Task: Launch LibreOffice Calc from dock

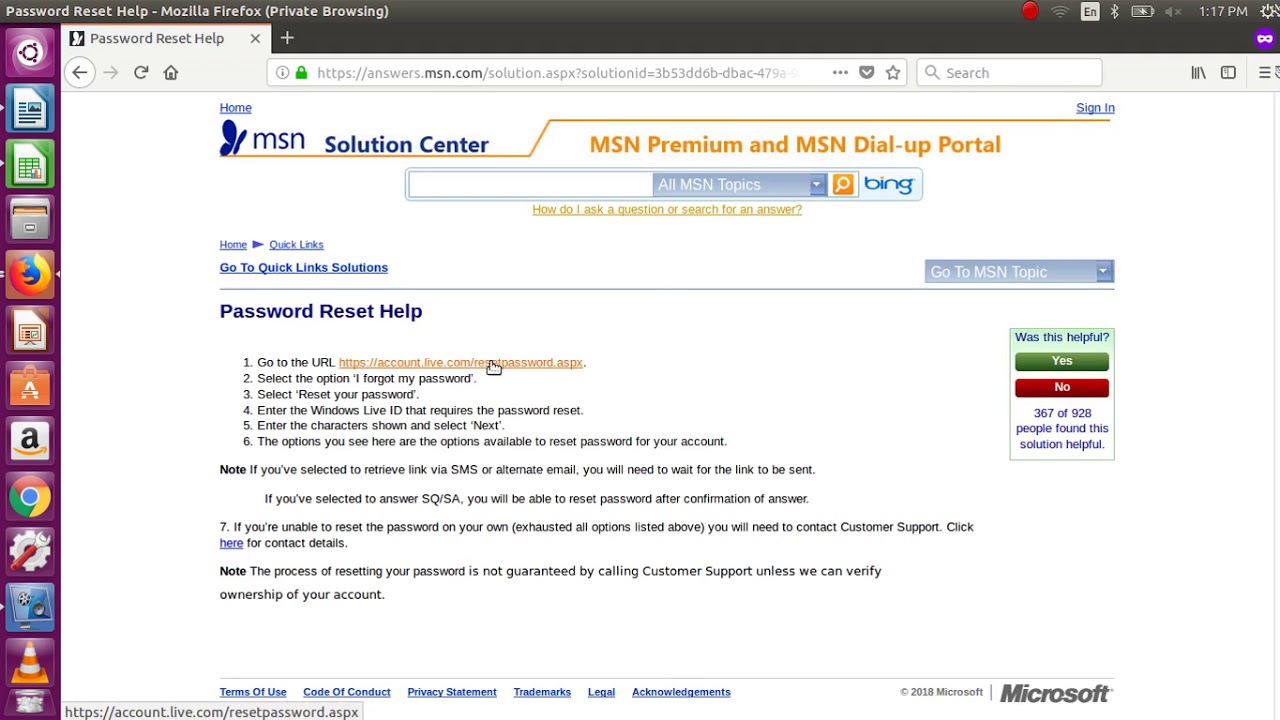Action: [30, 164]
